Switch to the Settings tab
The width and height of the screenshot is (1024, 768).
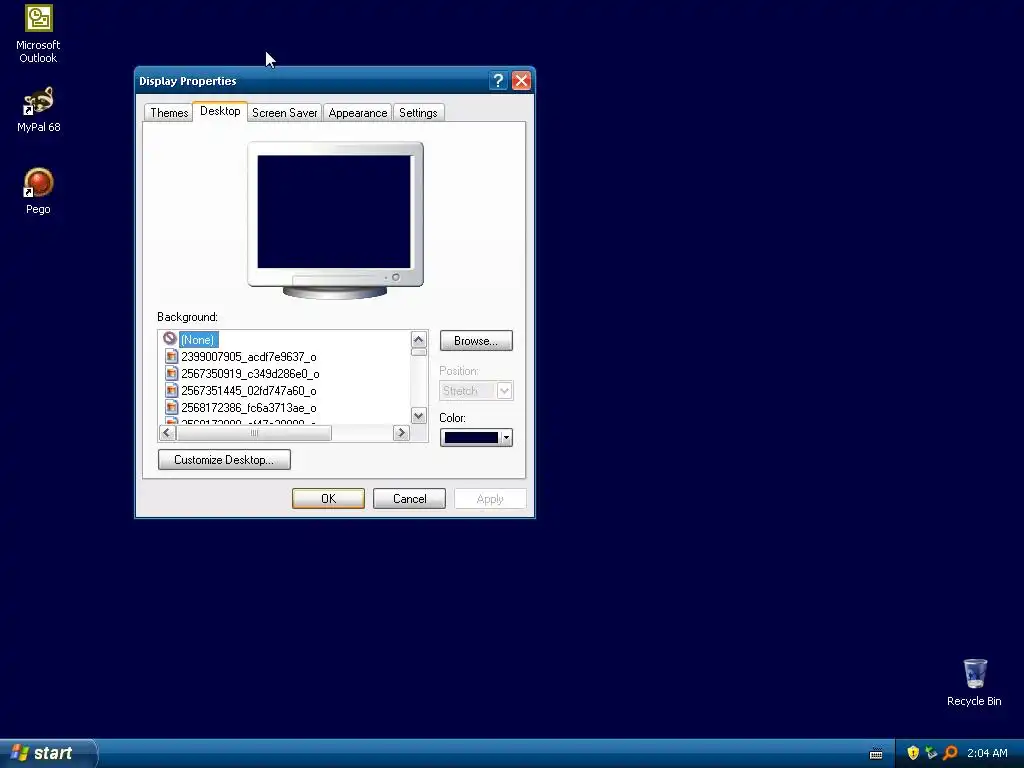coord(418,112)
